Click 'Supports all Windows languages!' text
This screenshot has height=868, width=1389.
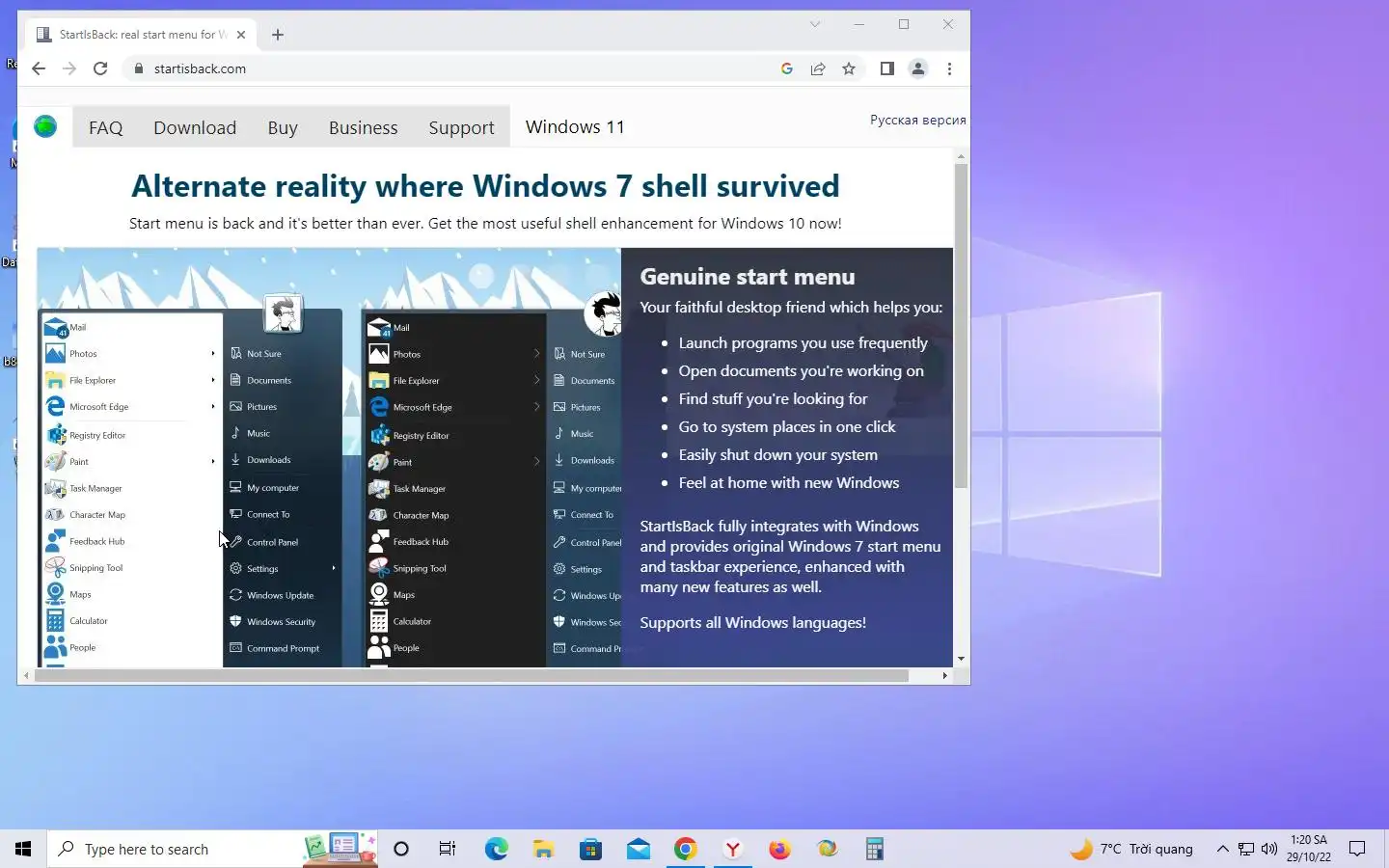(x=752, y=622)
